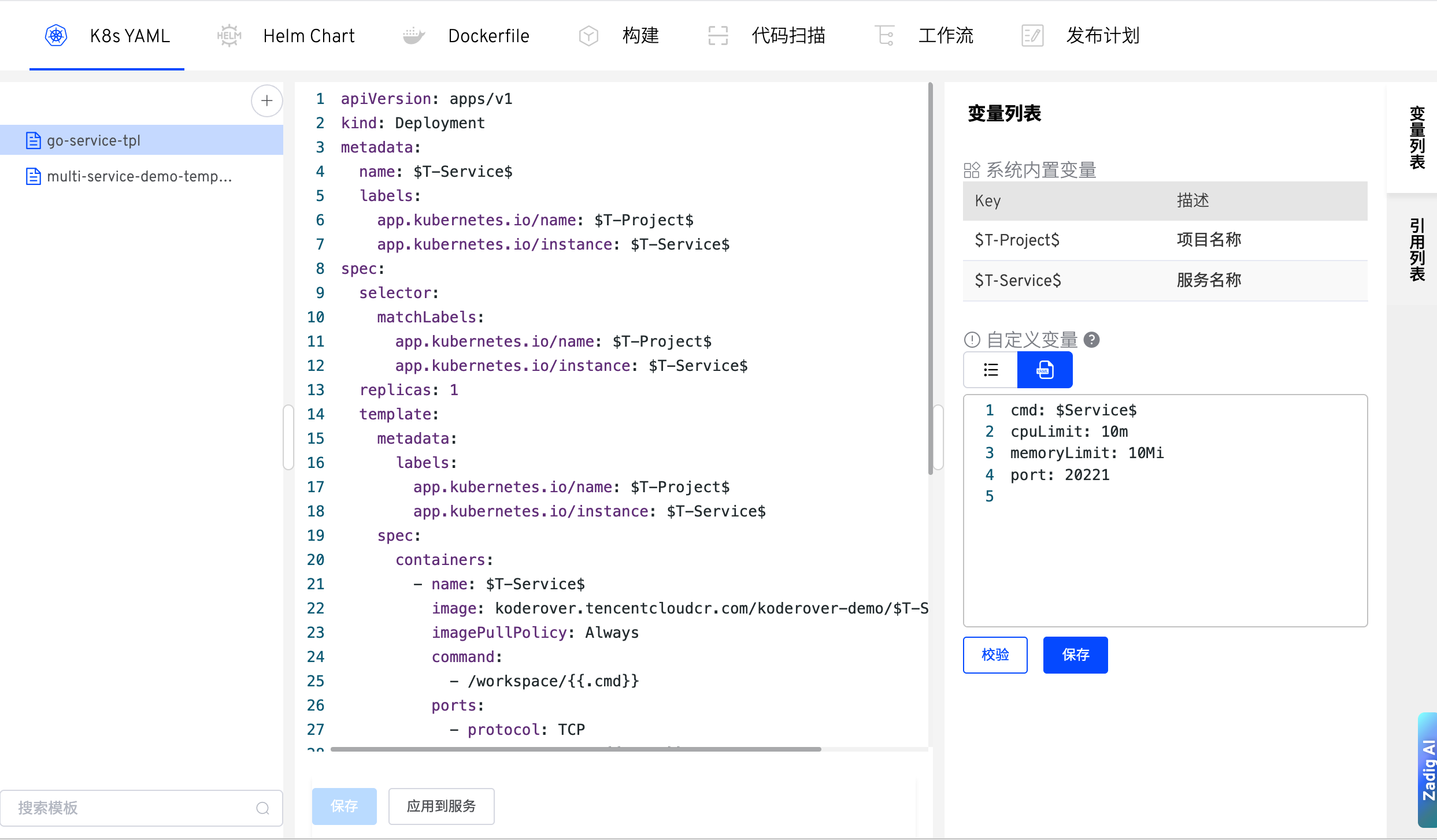Click the 应用到服务 button
Image resolution: width=1437 pixels, height=840 pixels.
coord(441,806)
